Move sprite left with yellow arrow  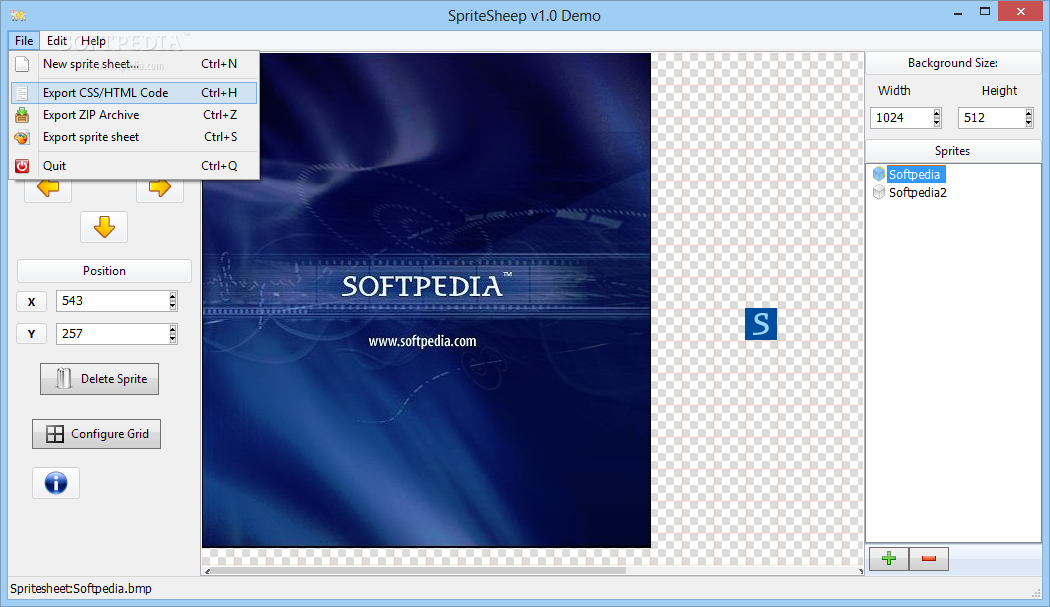[x=48, y=188]
